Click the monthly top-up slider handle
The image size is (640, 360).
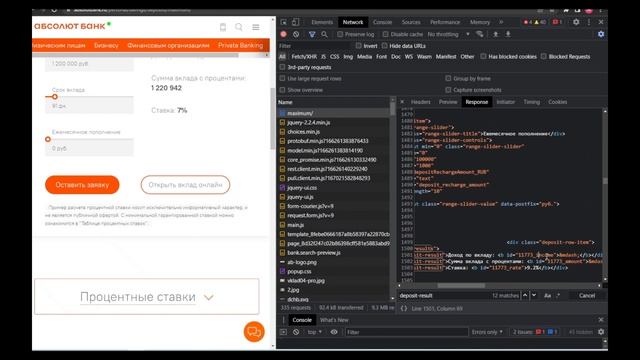(x=48, y=139)
